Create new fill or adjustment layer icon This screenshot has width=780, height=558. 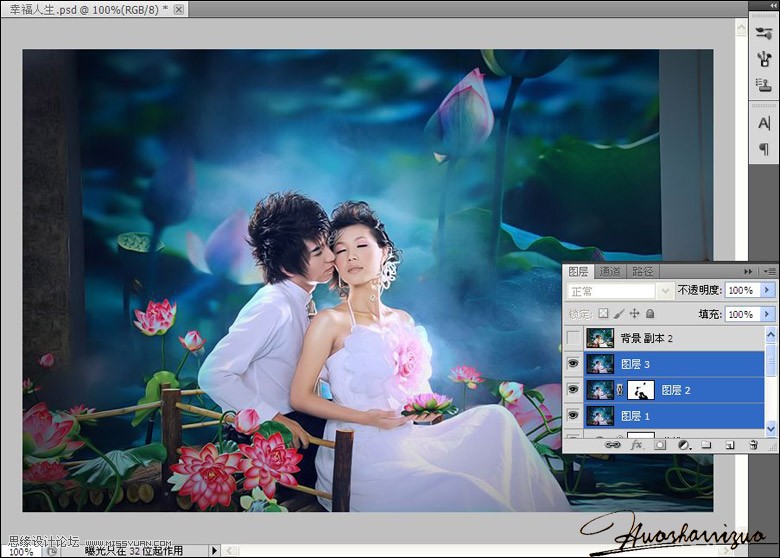(684, 446)
